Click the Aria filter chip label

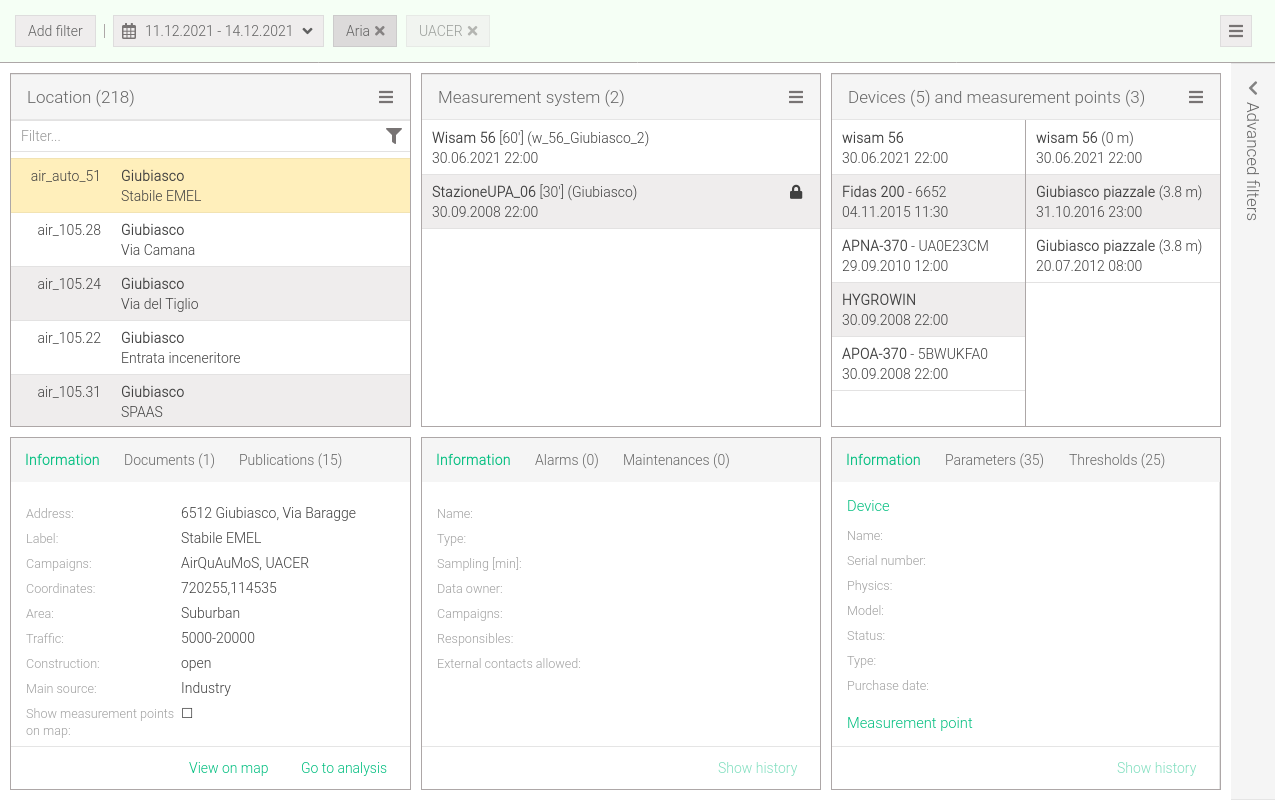click(358, 31)
